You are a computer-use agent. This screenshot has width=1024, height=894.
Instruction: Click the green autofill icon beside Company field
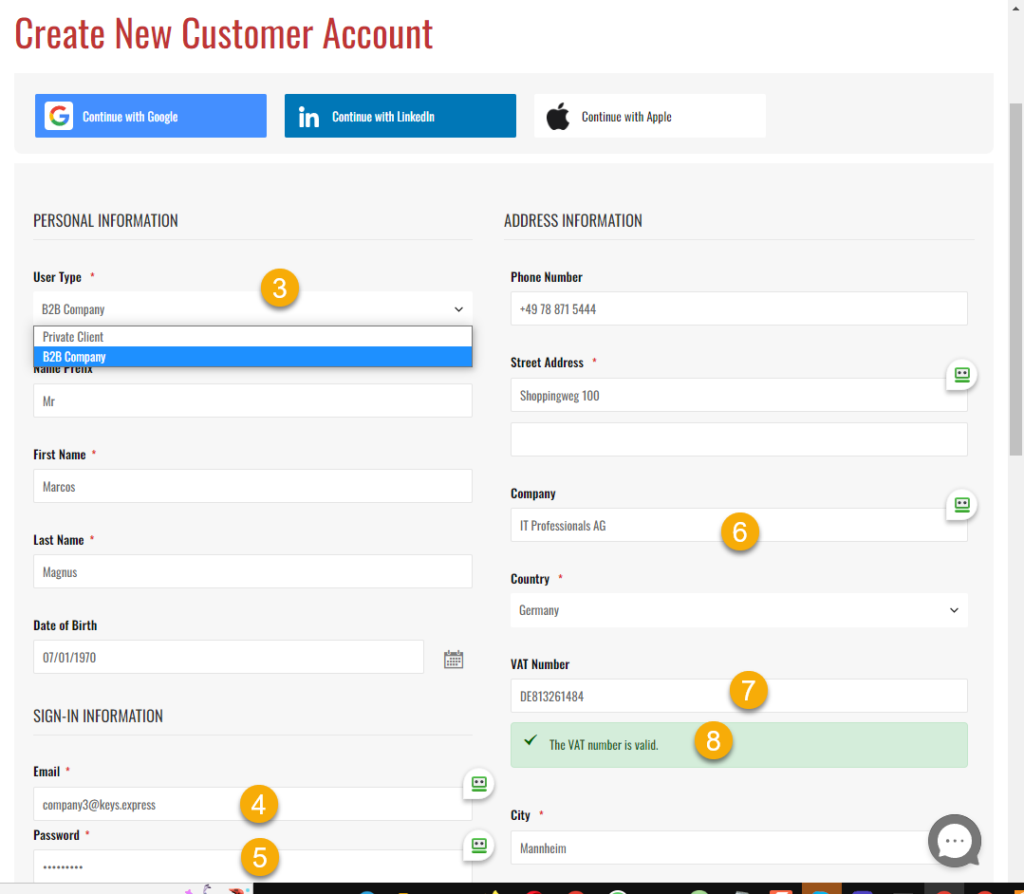point(962,505)
